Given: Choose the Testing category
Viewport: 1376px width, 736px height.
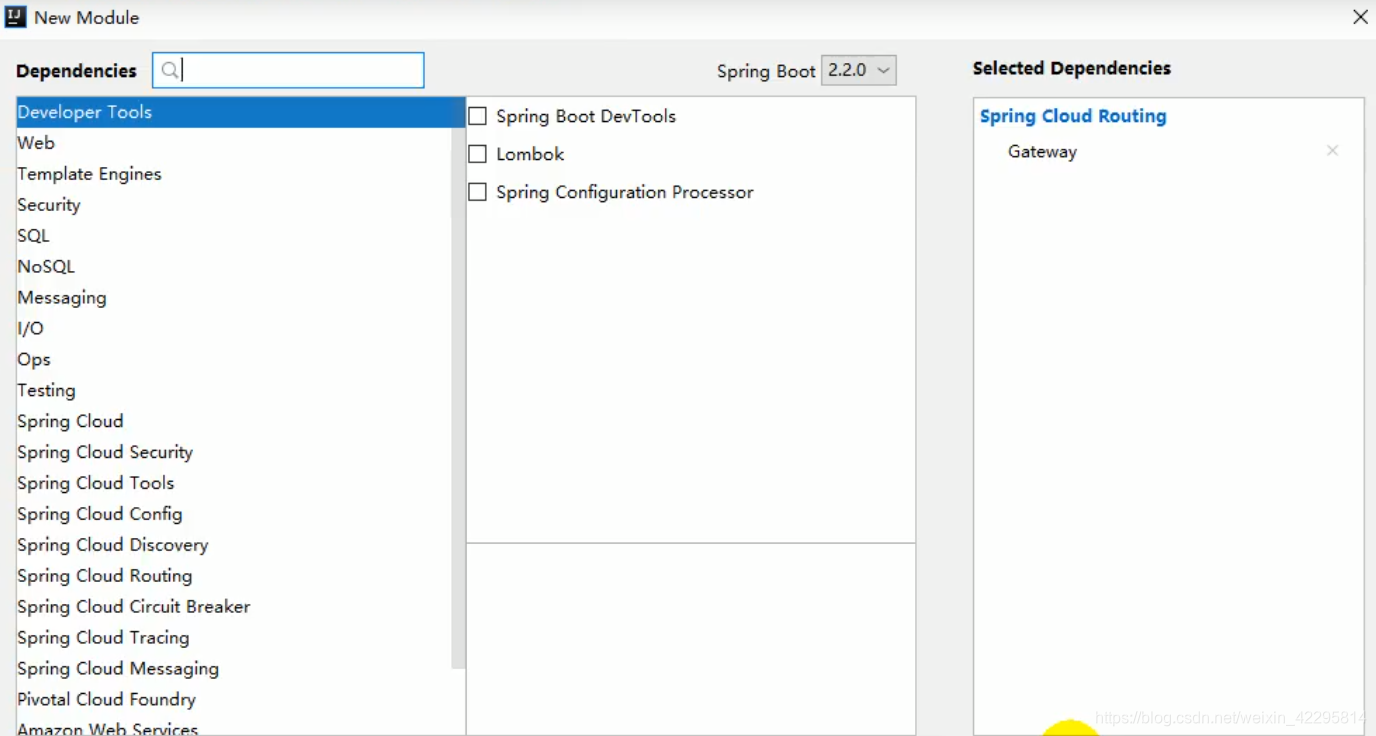Looking at the screenshot, I should (234, 391).
